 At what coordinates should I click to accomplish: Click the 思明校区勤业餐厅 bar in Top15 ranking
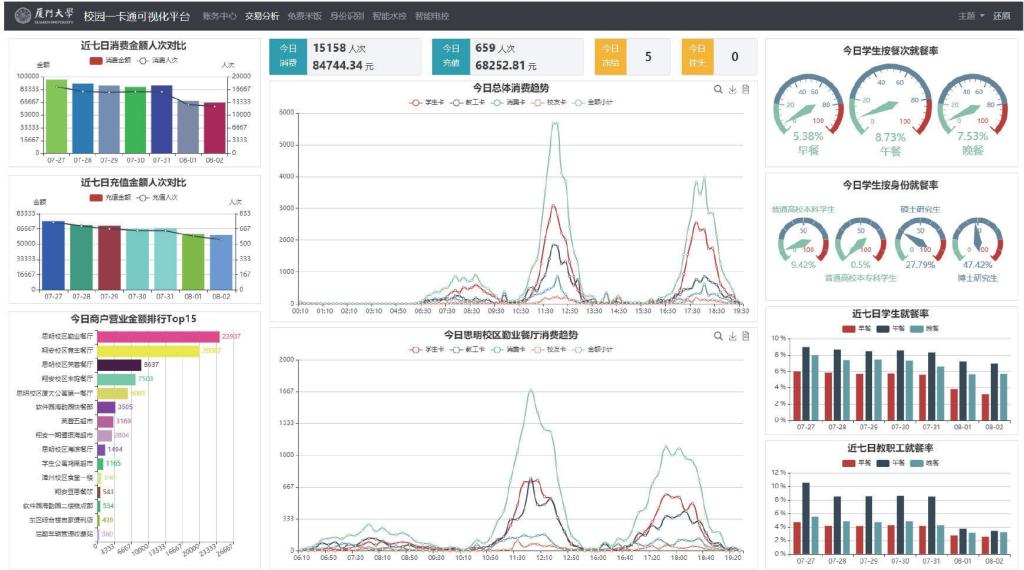(158, 336)
